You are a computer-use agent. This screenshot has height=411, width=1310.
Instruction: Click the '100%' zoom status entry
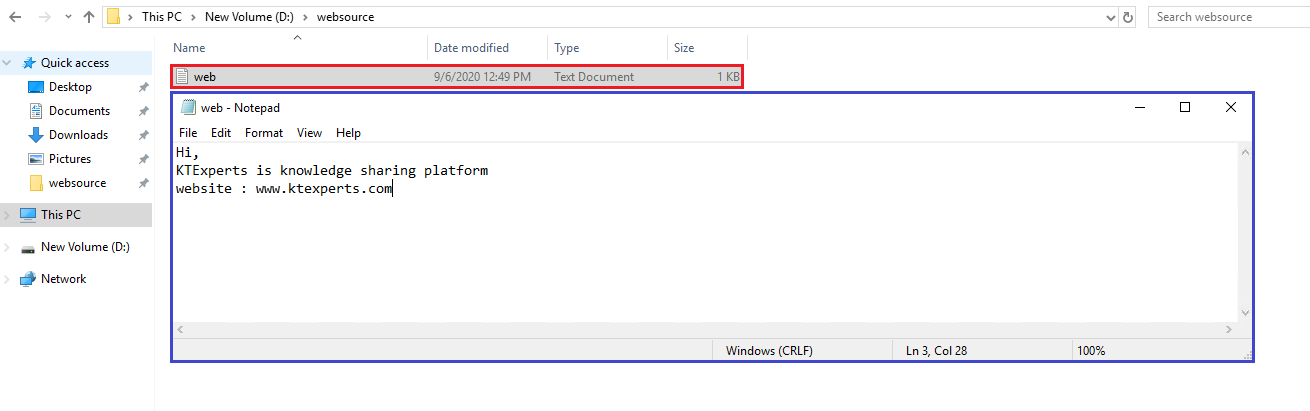[x=1091, y=351]
